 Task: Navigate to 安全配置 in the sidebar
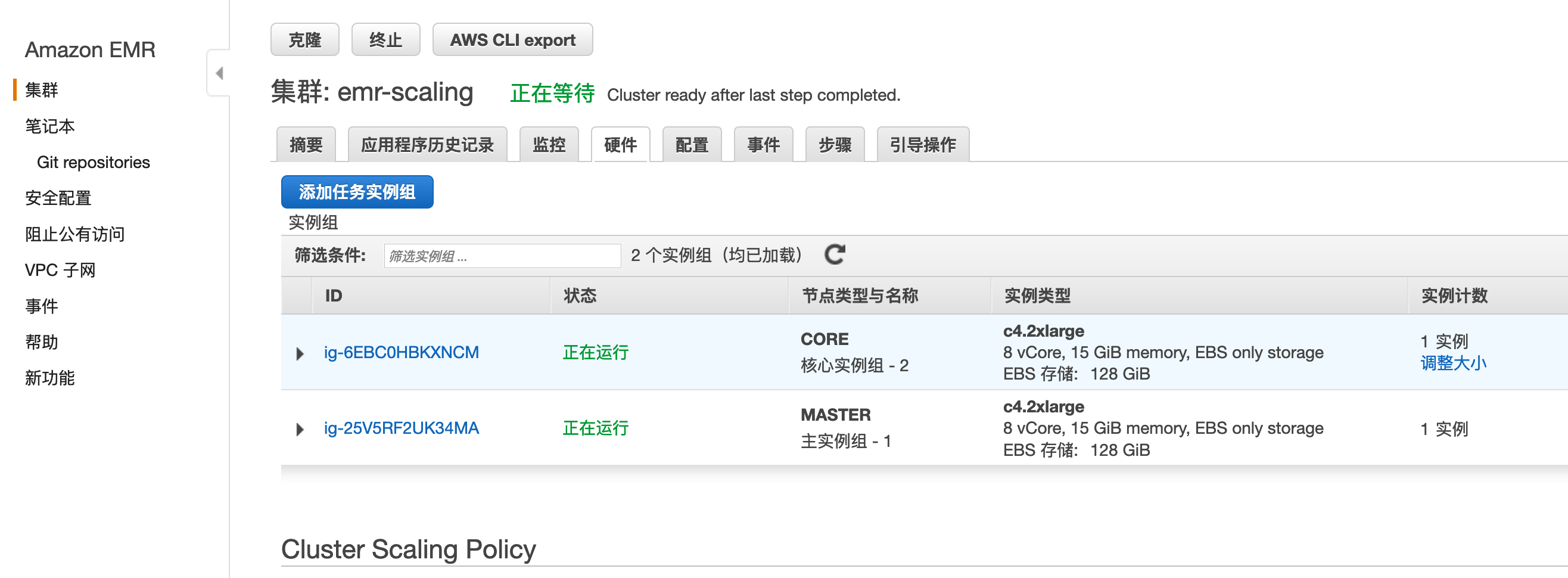(58, 198)
